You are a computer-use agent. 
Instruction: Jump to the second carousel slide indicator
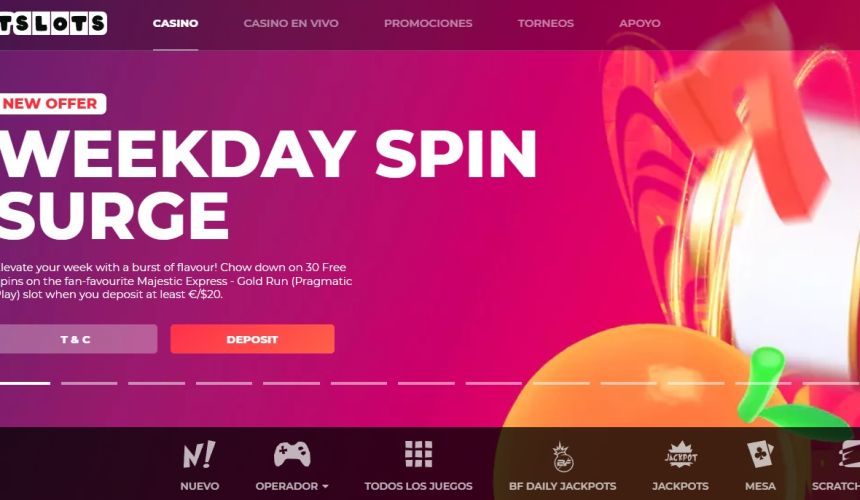point(89,383)
